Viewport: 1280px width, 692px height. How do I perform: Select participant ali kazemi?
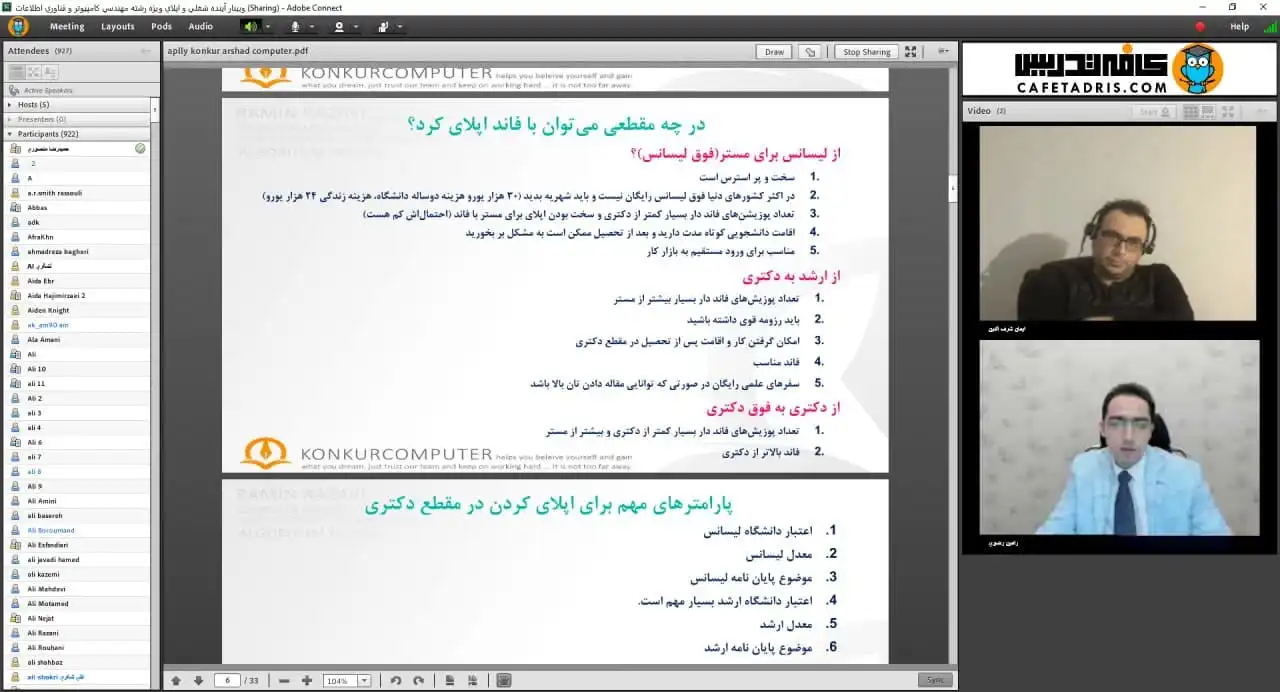pos(76,574)
